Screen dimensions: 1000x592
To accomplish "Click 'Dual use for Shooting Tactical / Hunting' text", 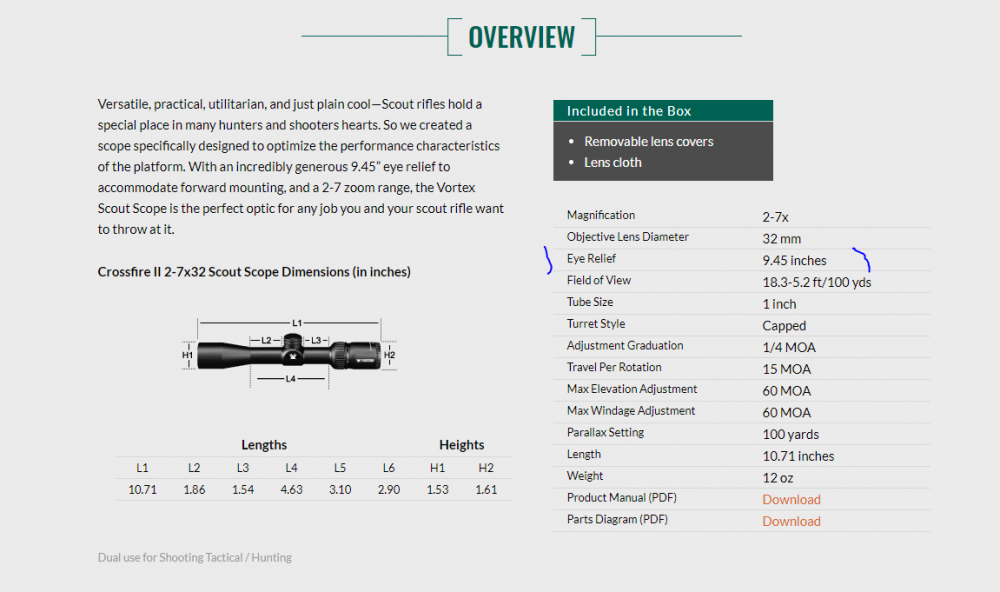I will [x=195, y=557].
